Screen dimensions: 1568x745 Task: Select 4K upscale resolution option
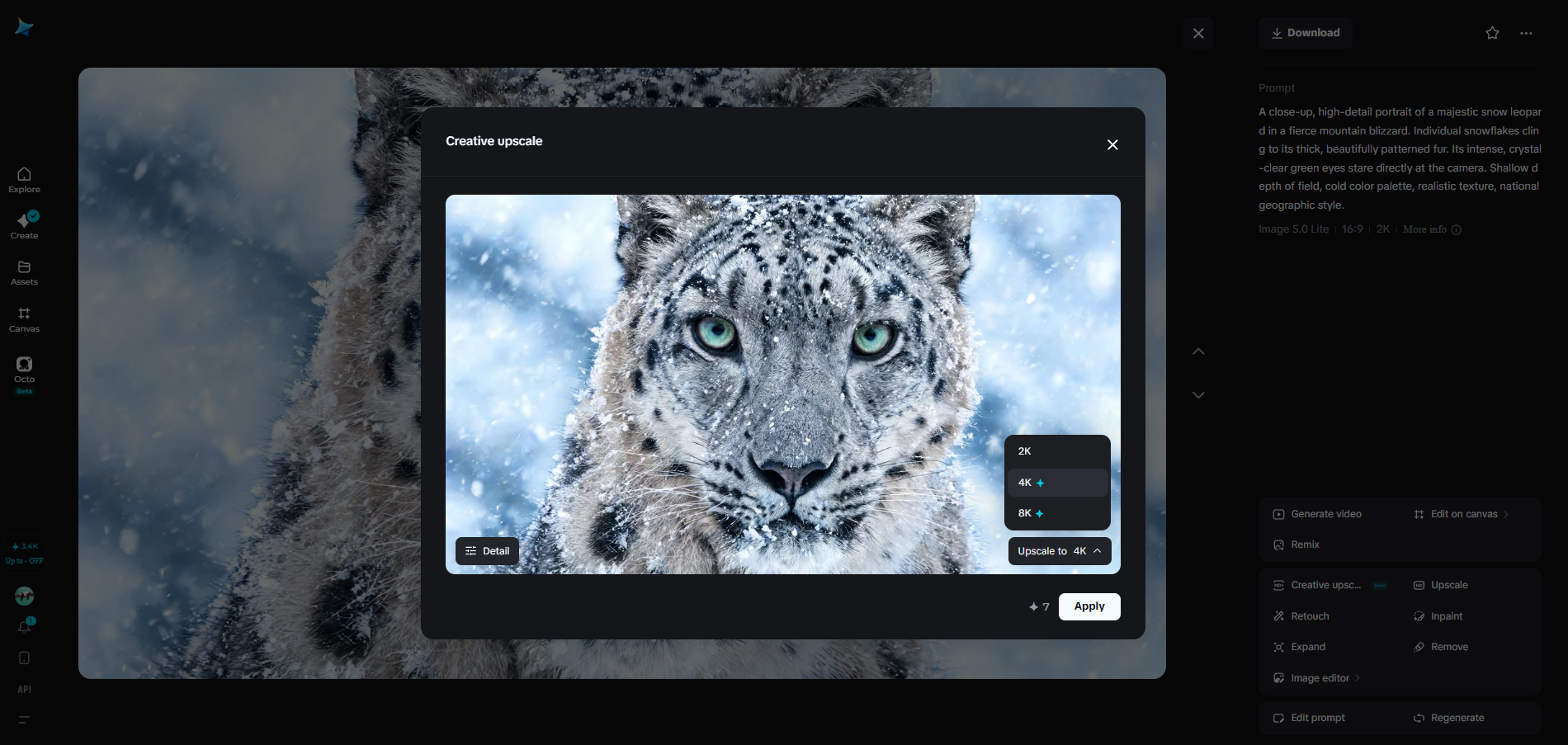tap(1057, 483)
